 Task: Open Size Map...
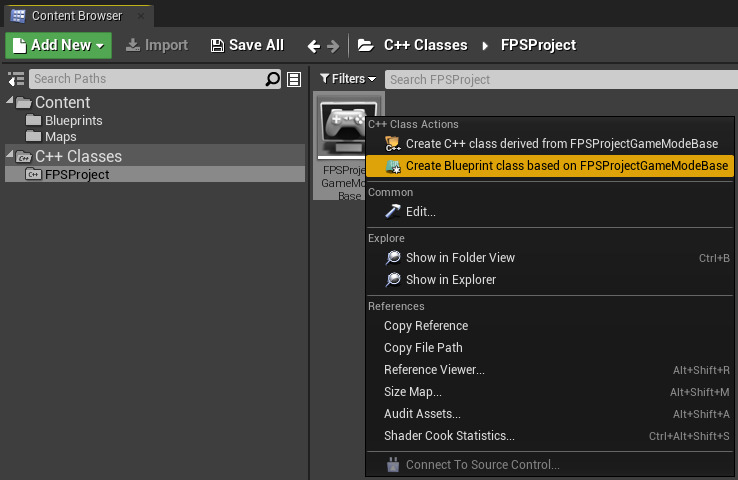click(550, 392)
